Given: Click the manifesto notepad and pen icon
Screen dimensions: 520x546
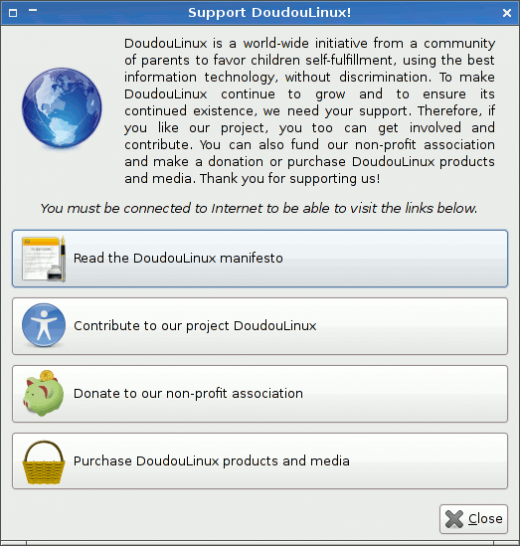Looking at the screenshot, I should click(44, 259).
